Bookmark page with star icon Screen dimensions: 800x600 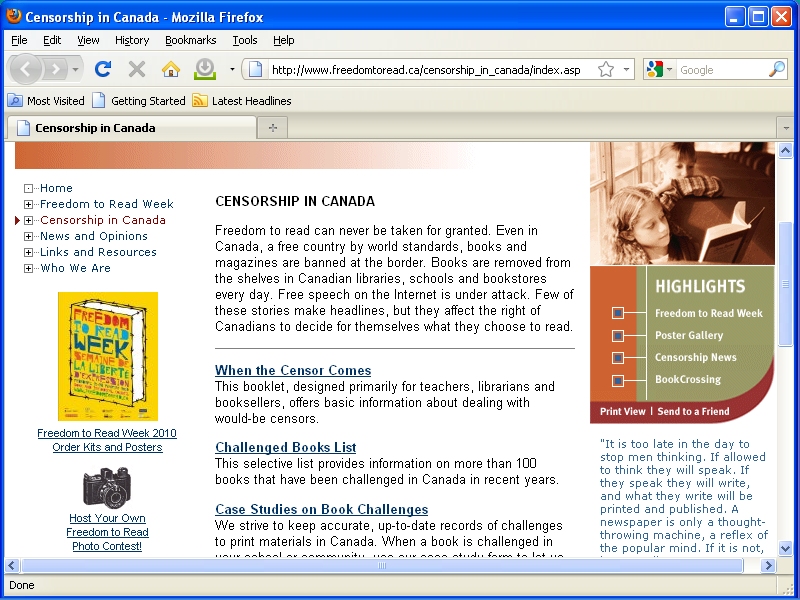click(x=606, y=70)
